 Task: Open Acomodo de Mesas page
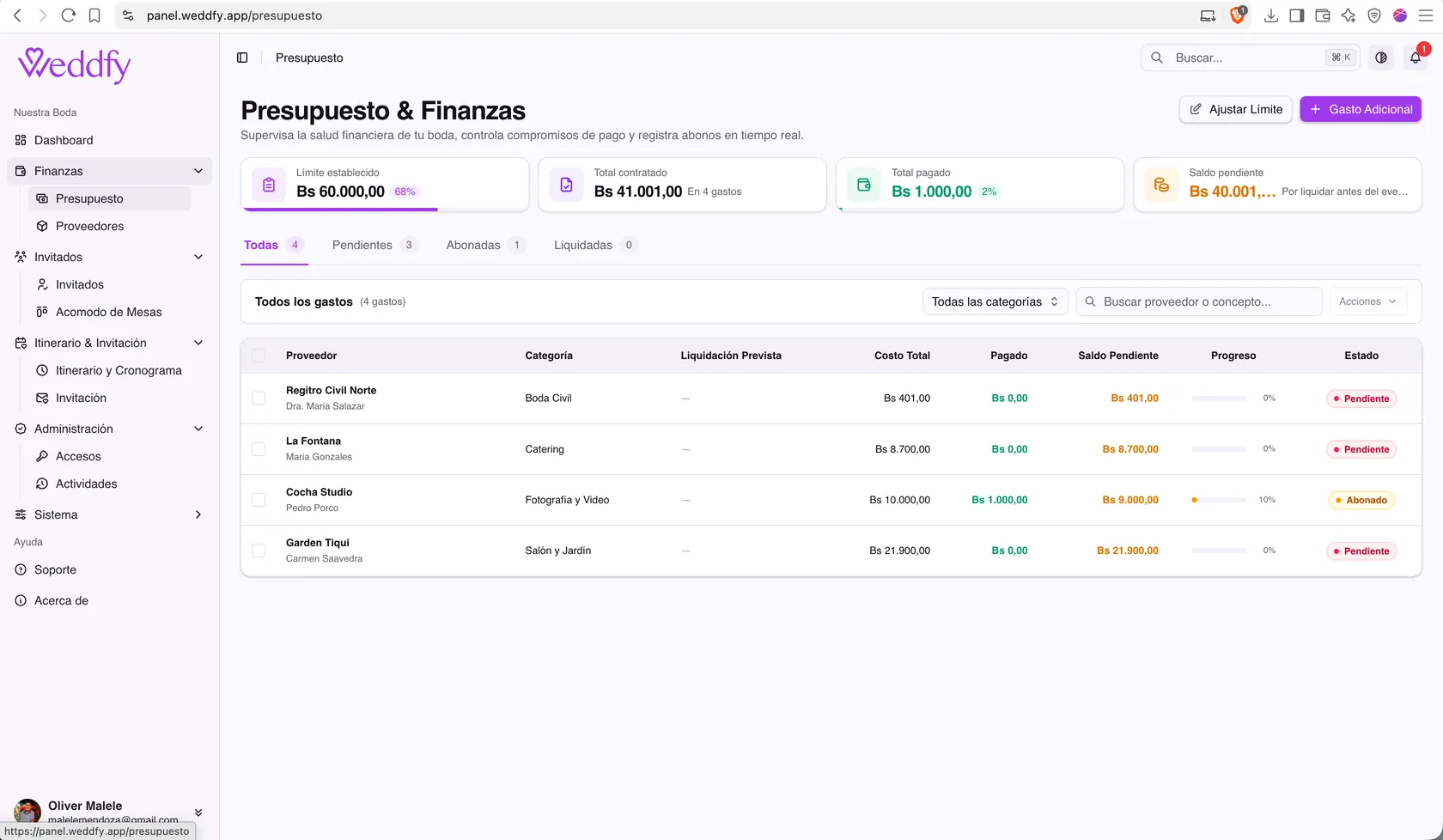point(110,312)
